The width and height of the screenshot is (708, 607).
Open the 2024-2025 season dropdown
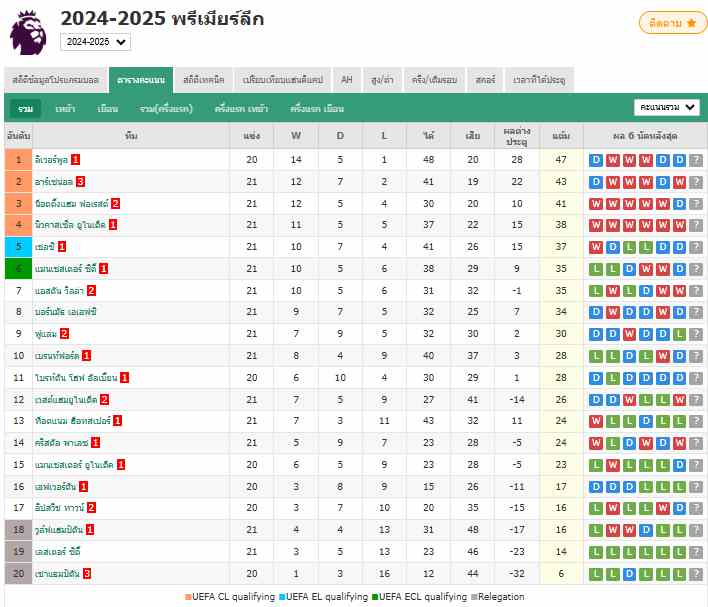pos(95,42)
